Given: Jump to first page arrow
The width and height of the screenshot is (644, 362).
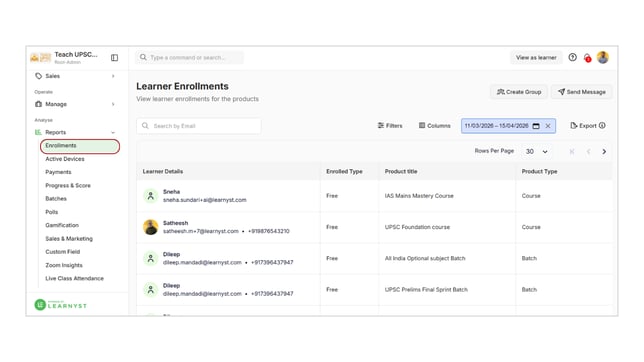Looking at the screenshot, I should pos(572,152).
